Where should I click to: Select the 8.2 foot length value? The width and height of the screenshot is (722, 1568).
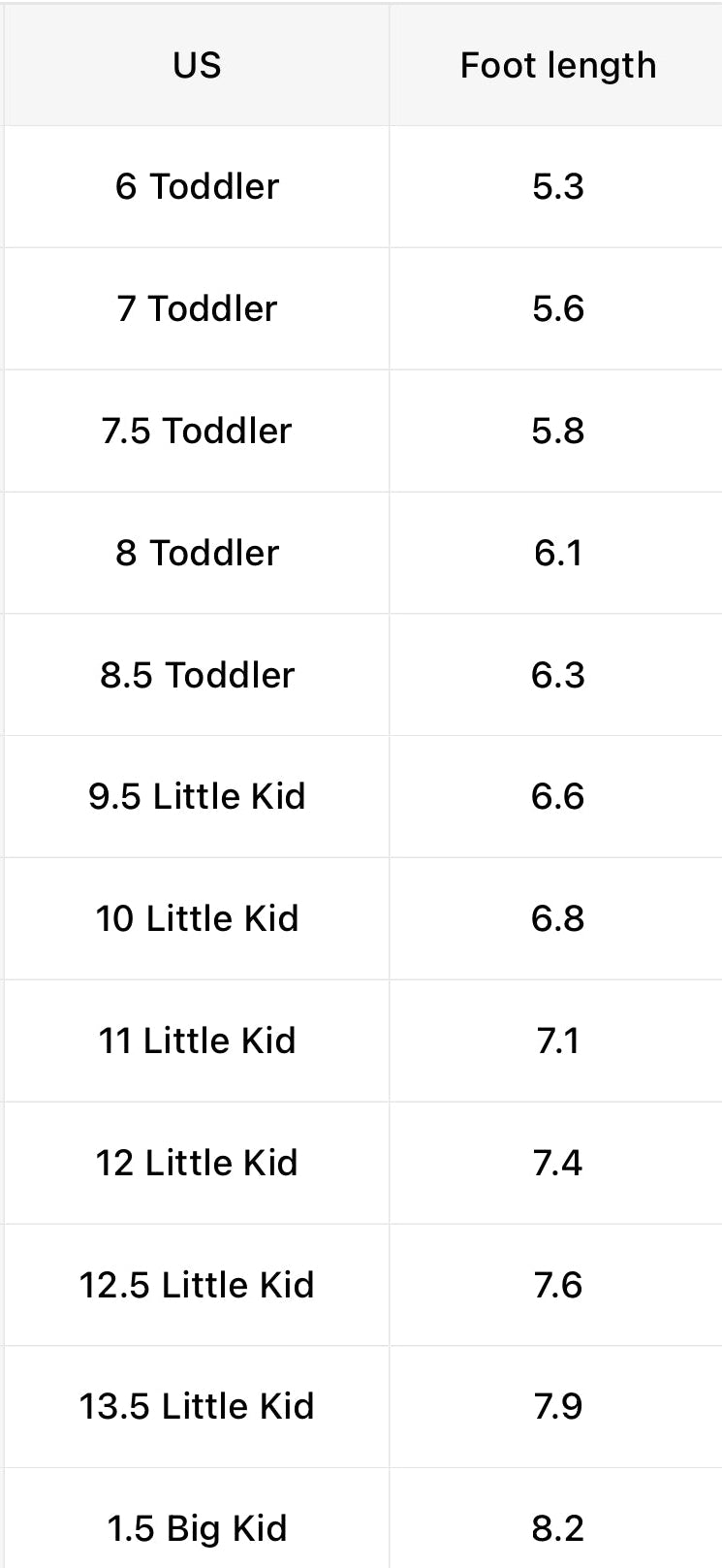point(557,1528)
